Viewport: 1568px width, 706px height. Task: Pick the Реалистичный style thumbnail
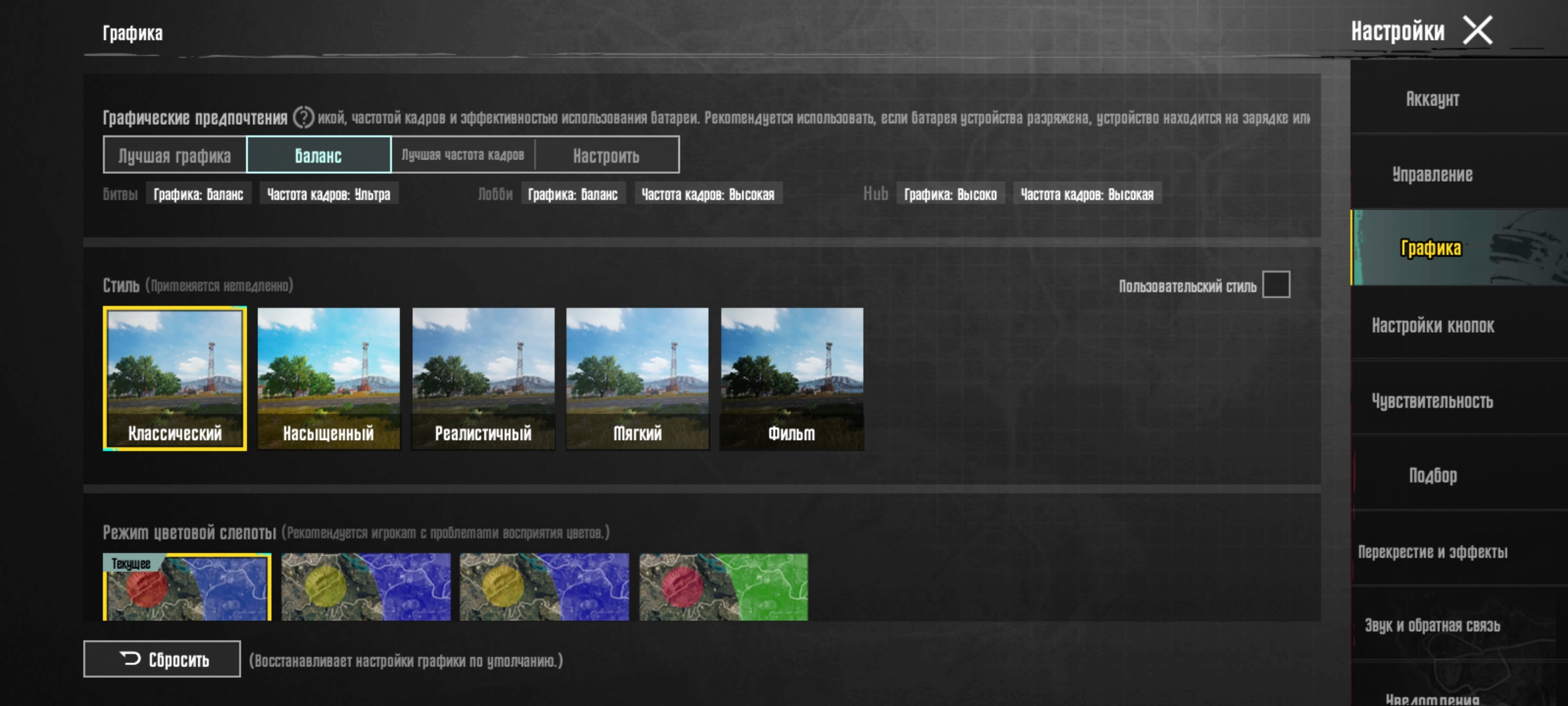pyautogui.click(x=483, y=379)
